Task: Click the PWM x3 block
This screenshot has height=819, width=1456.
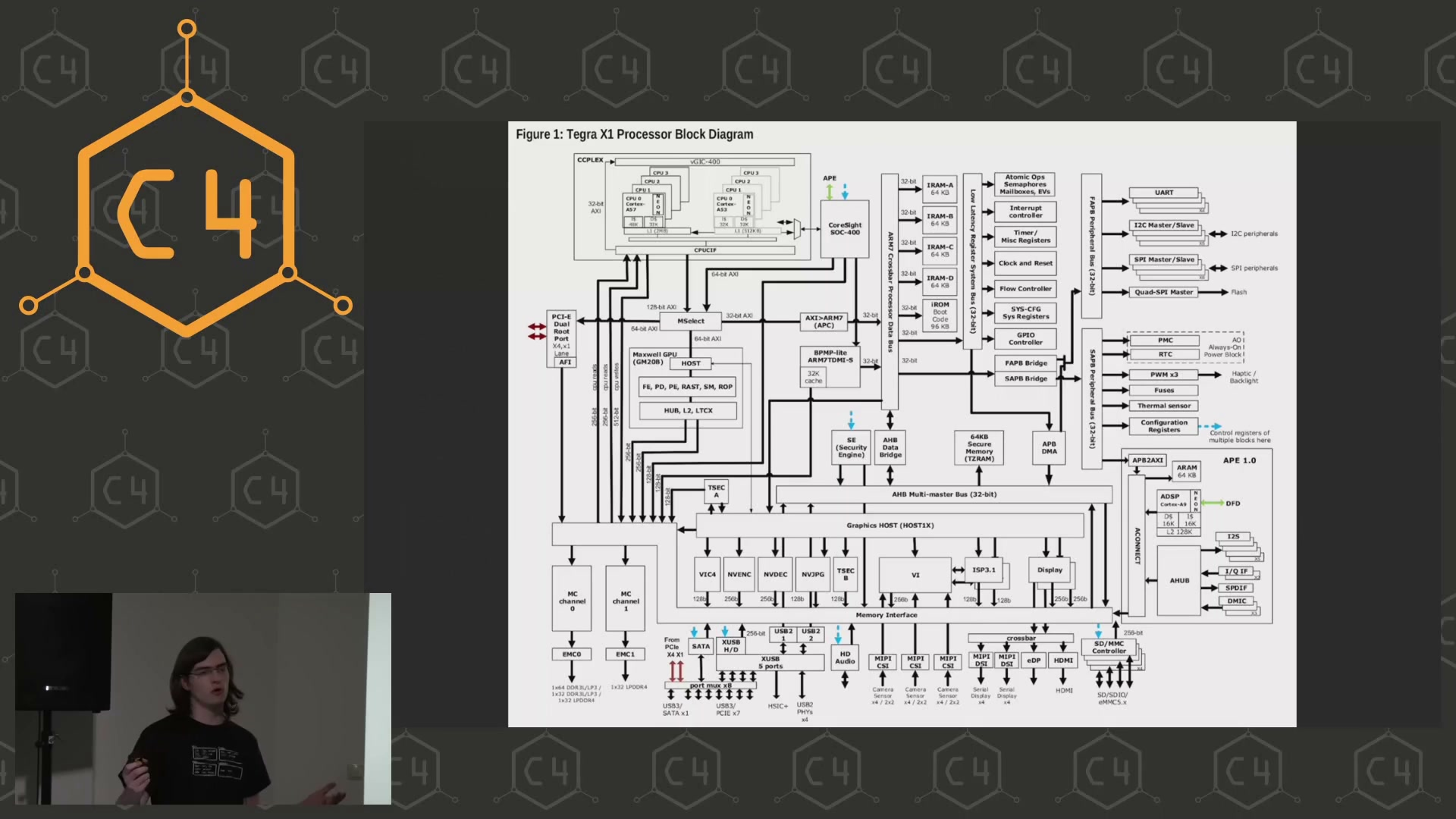Action: (x=1164, y=375)
